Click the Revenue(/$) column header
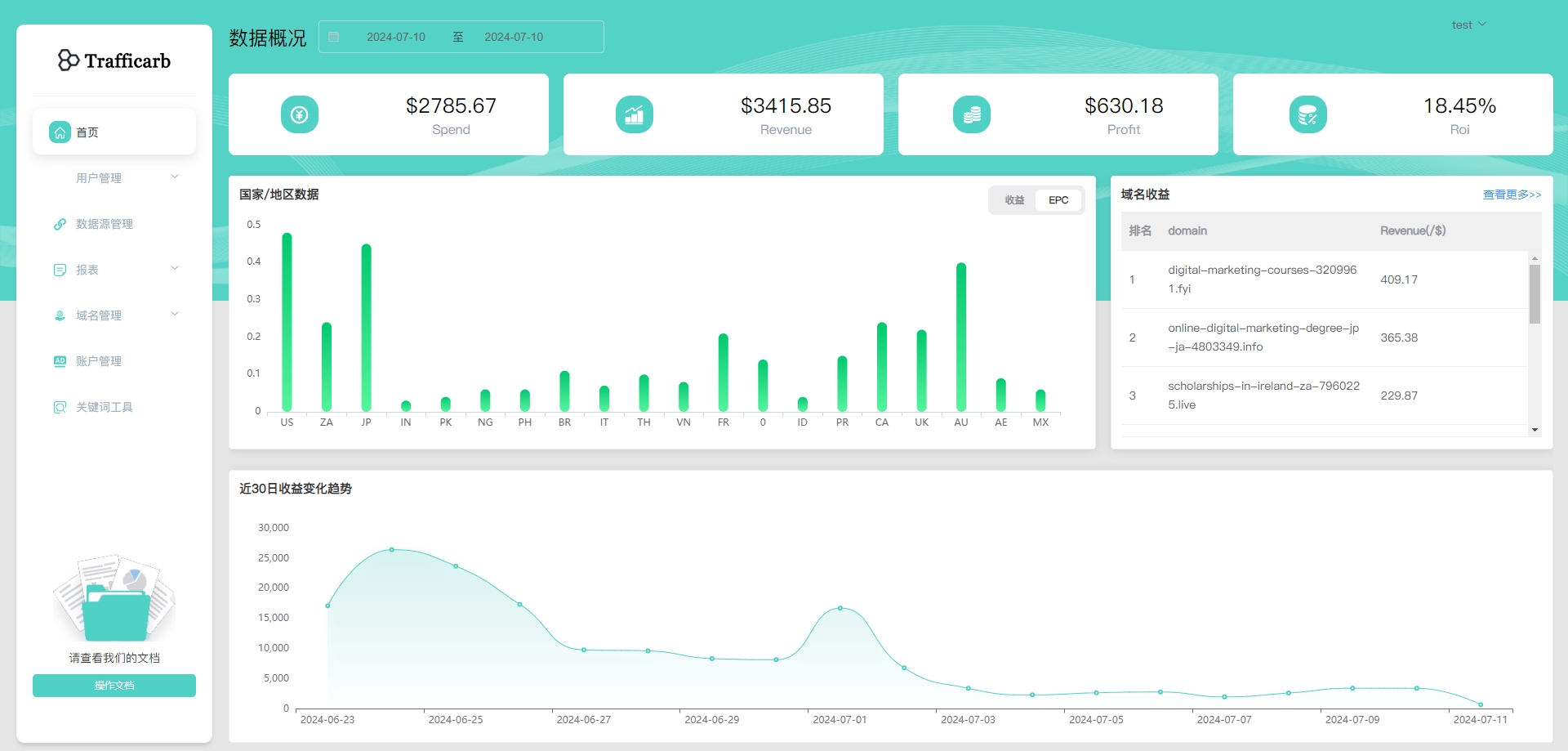Image resolution: width=1568 pixels, height=751 pixels. coord(1413,231)
